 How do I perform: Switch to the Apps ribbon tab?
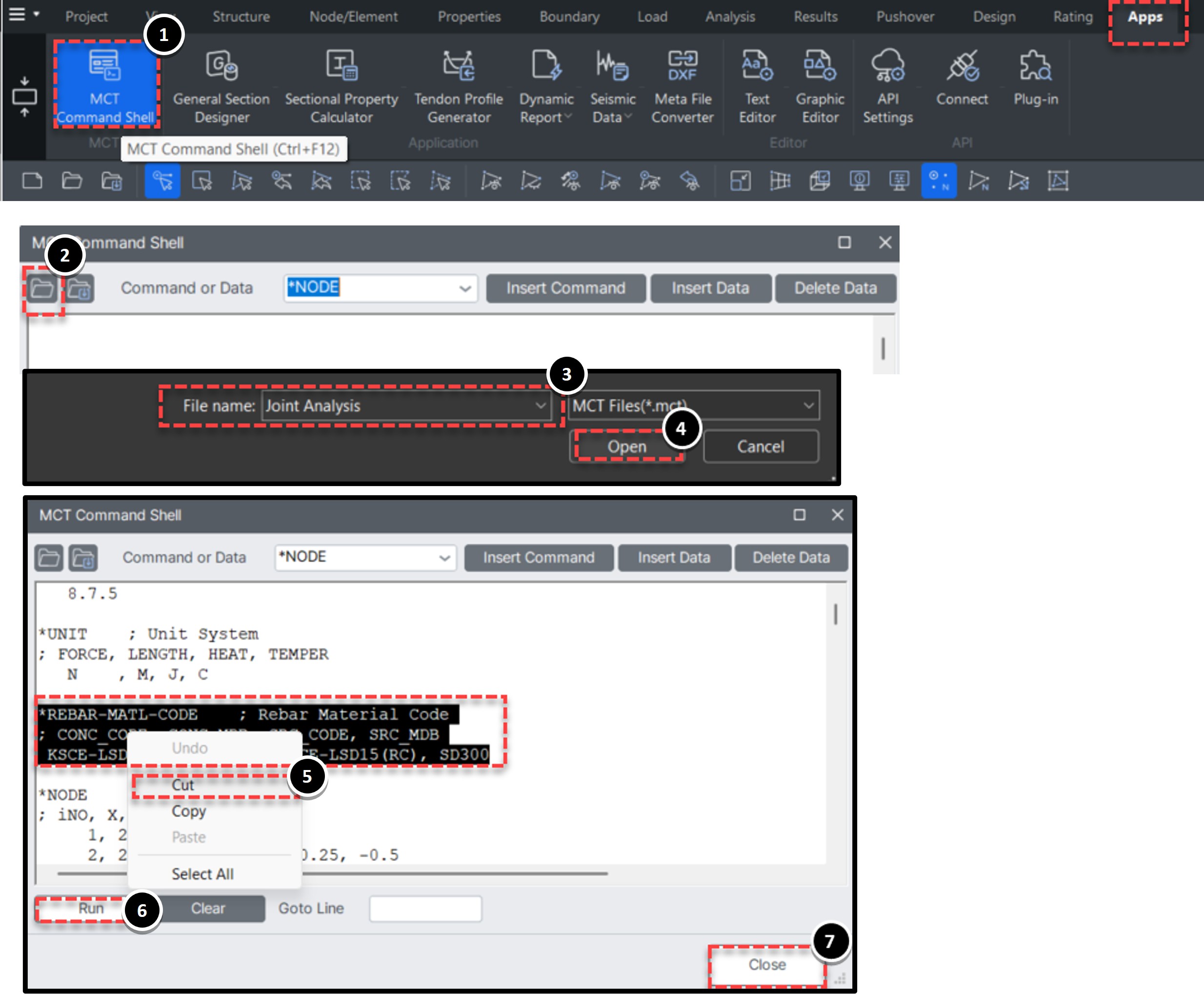1145,17
